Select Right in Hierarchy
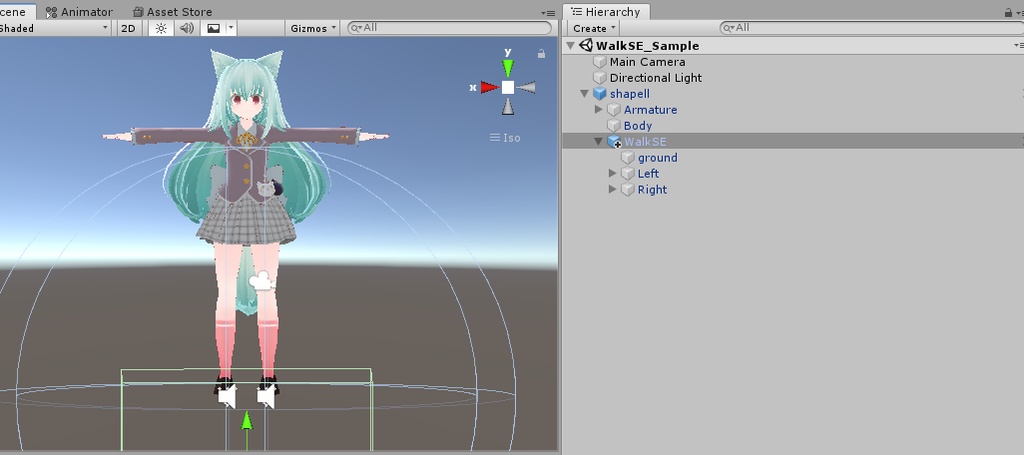The image size is (1024, 455). tap(652, 190)
